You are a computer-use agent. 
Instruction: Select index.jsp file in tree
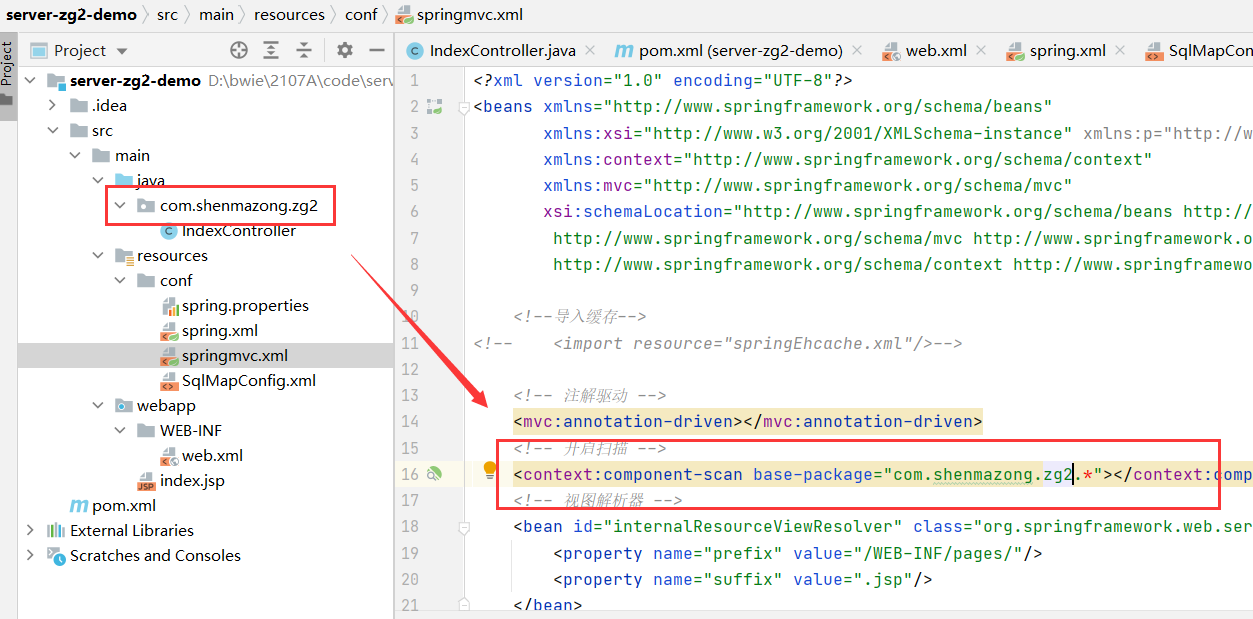[x=192, y=481]
